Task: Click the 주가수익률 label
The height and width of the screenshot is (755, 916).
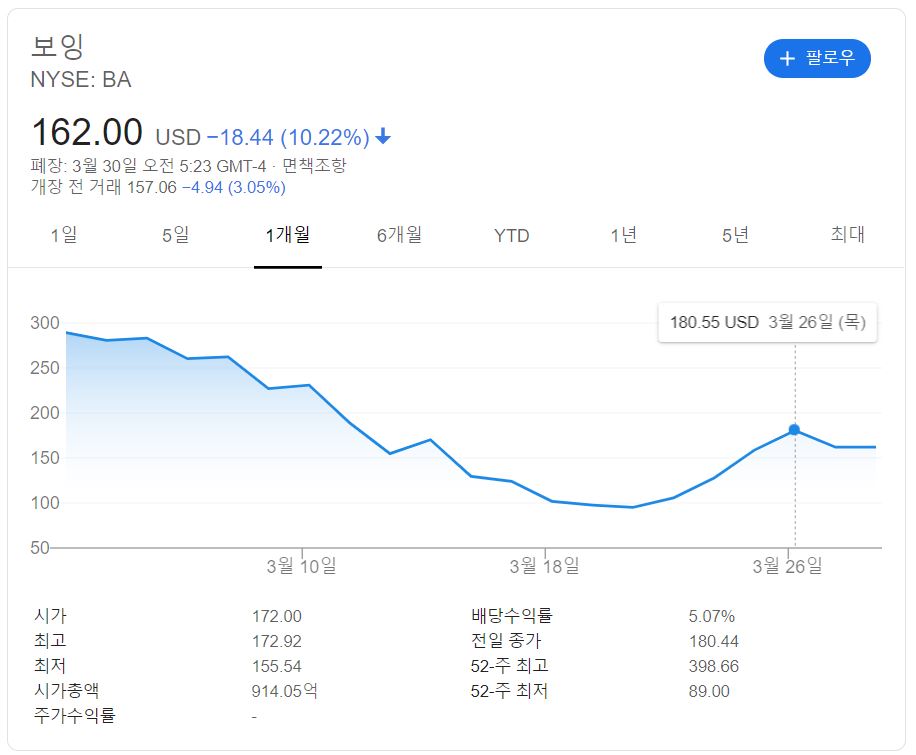Action: (x=75, y=715)
